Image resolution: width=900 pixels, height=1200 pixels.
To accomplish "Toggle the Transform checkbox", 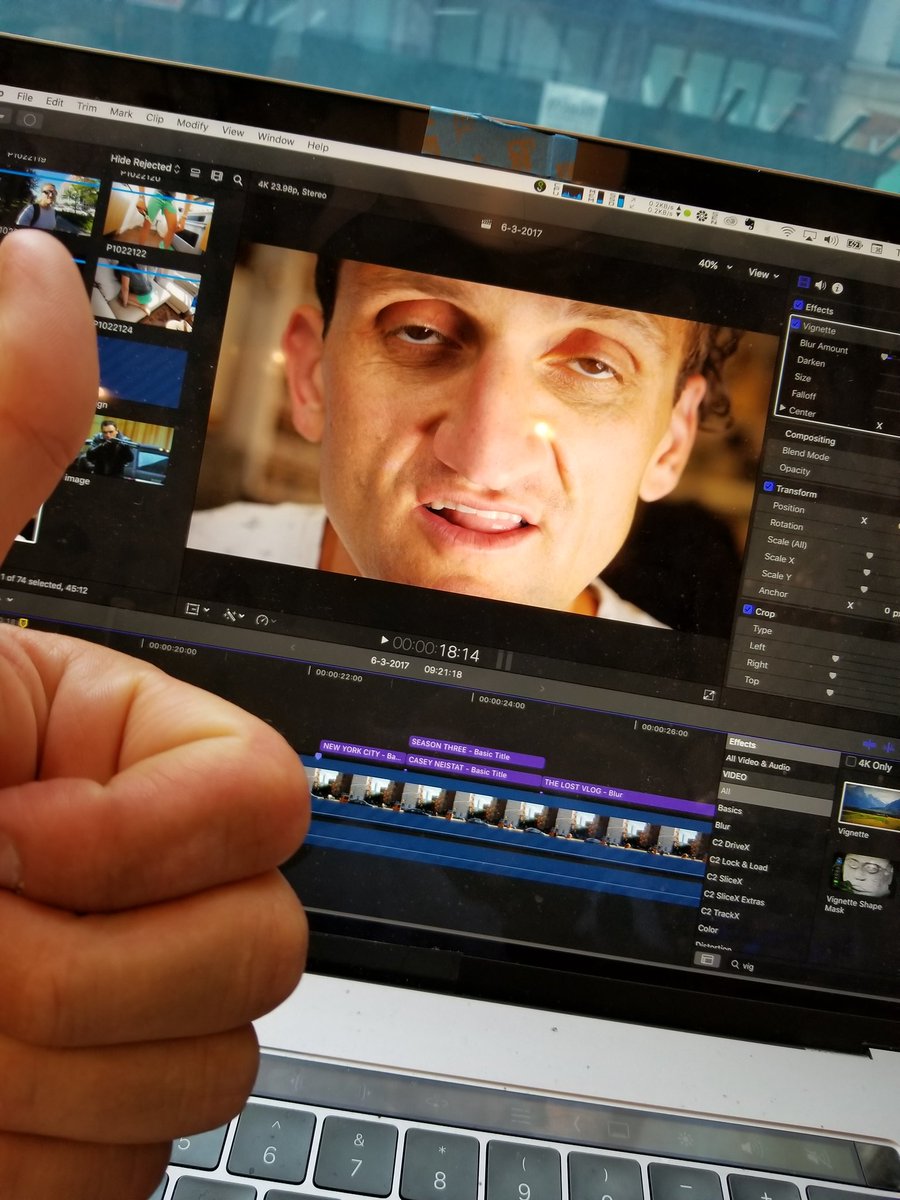I will 769,487.
